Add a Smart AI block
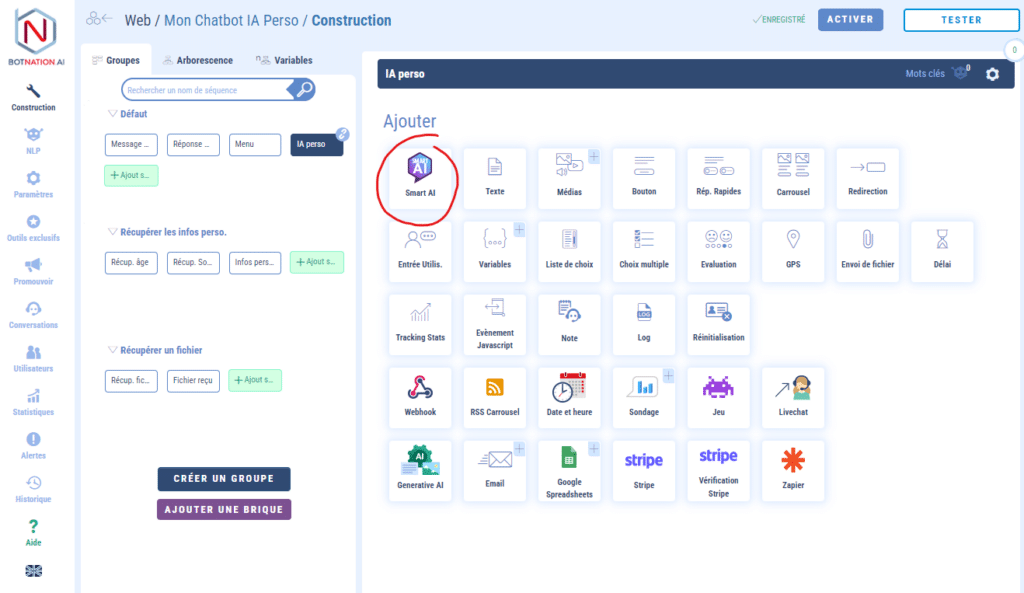The image size is (1024, 593). click(420, 178)
